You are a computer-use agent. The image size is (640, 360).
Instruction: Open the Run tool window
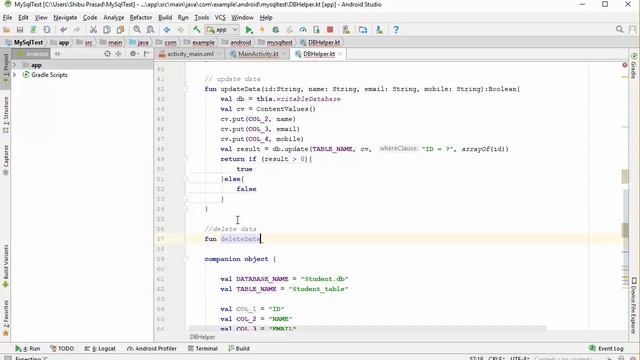28,349
